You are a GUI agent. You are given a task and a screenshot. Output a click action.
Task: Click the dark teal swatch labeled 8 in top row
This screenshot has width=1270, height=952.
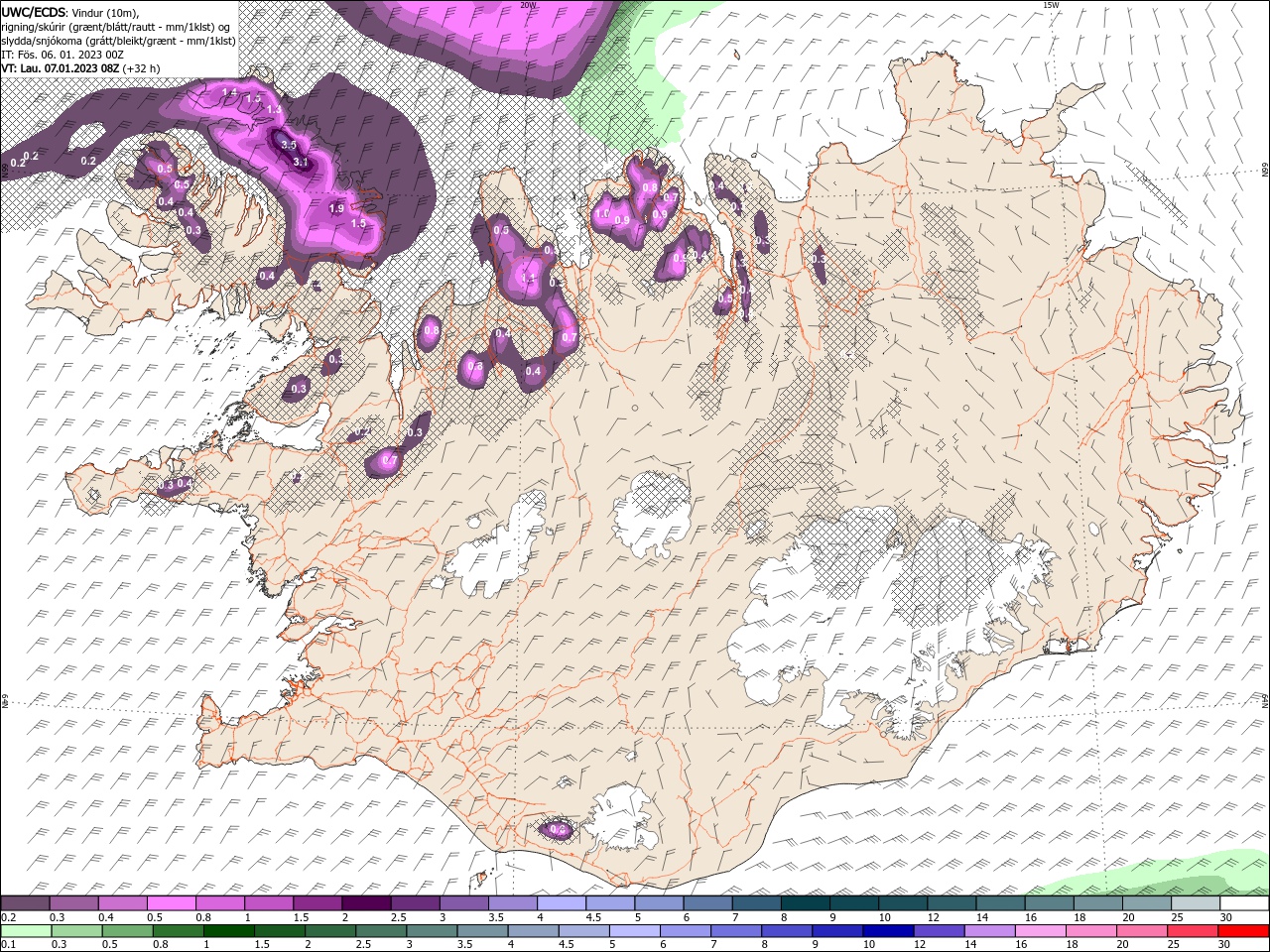click(805, 903)
